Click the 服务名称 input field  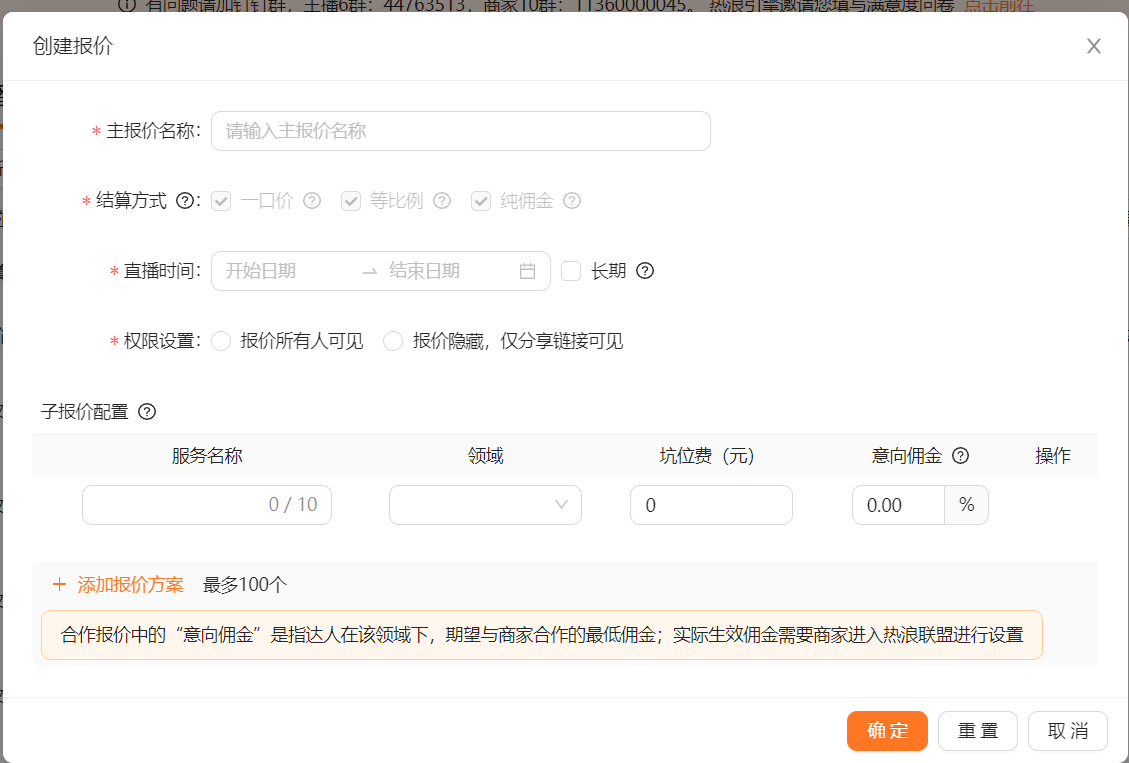(x=207, y=505)
